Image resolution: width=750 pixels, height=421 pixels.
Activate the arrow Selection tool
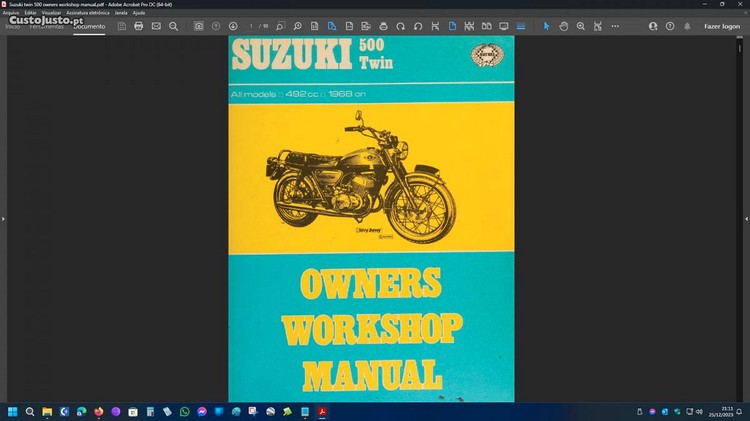pos(546,26)
